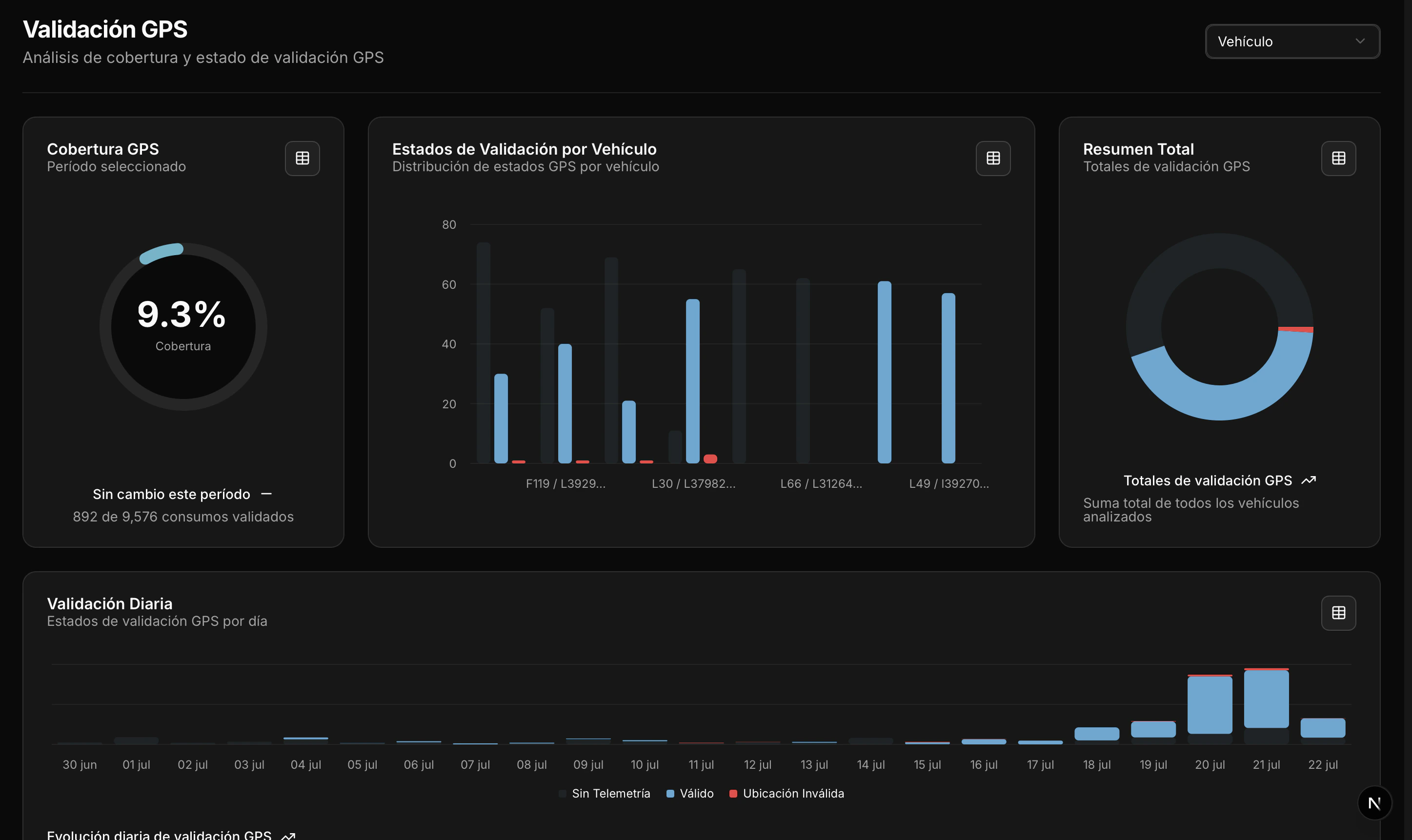The height and width of the screenshot is (840, 1412).
Task: Click the Next.js dev tools badge
Action: coord(1374,802)
